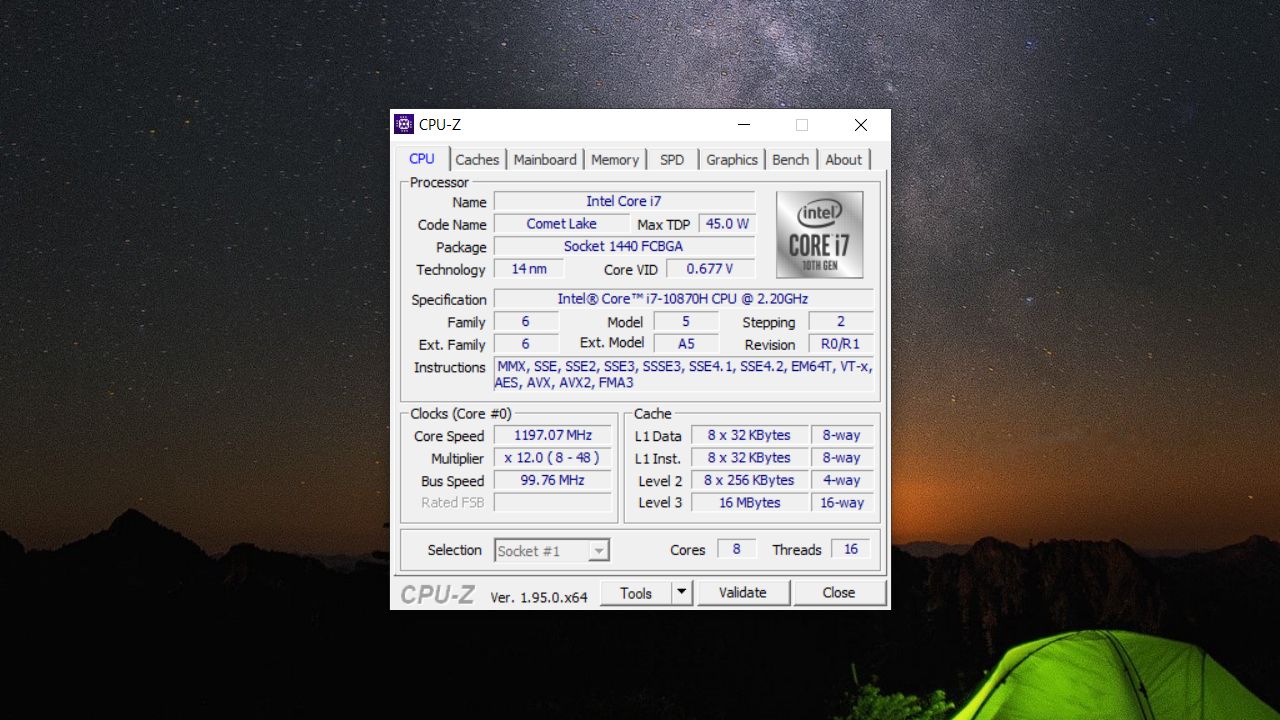Open the SPD tab
The width and height of the screenshot is (1280, 720).
click(x=672, y=159)
